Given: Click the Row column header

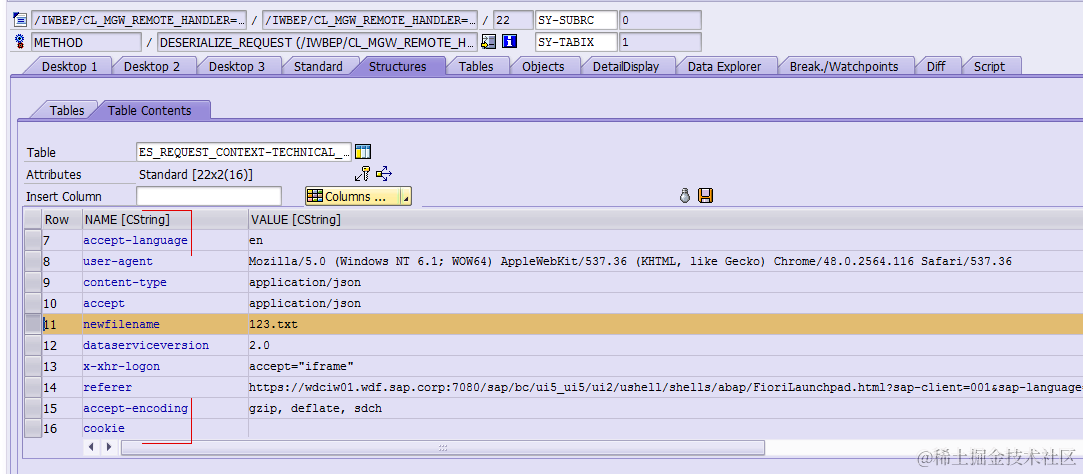Looking at the screenshot, I should (62, 220).
